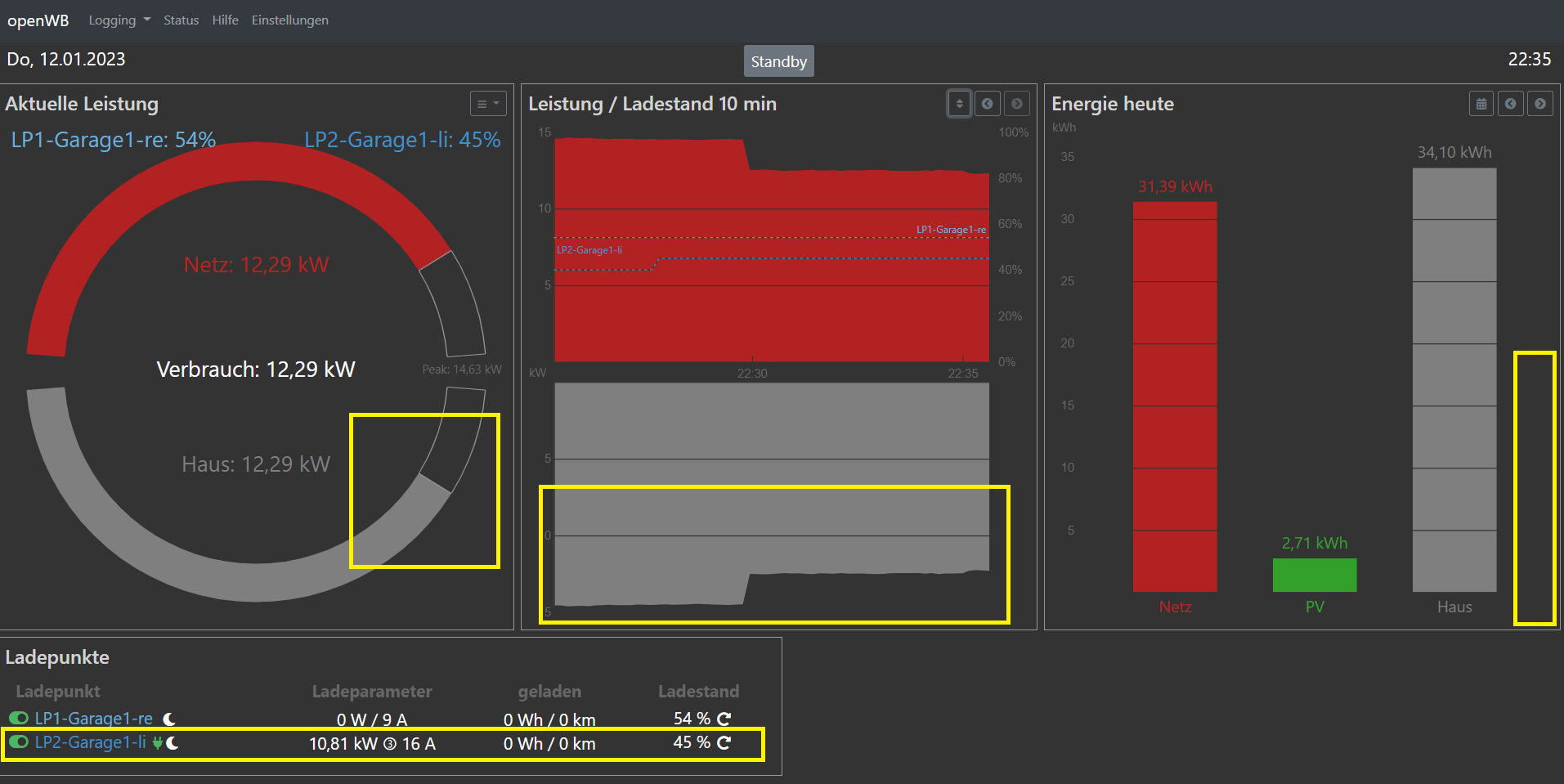1564x784 pixels.
Task: Open the calendar picker in Energie heute
Action: pos(1481,104)
